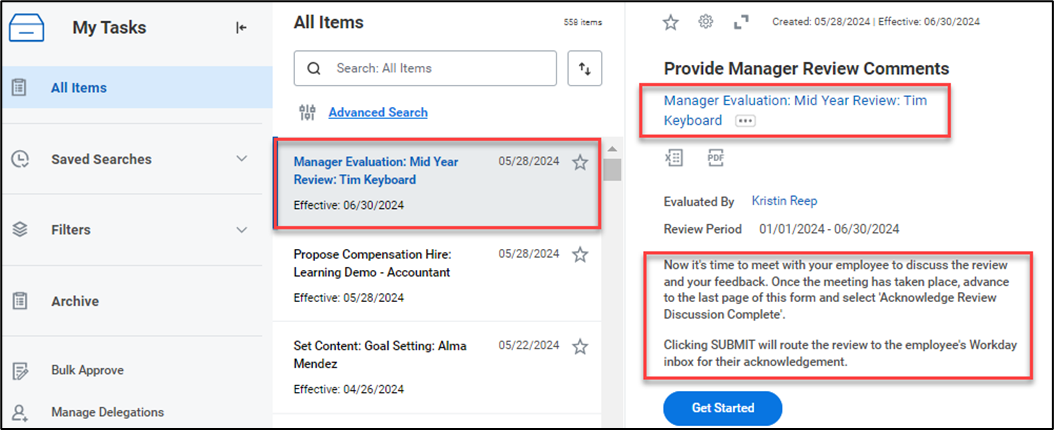Open the Archive section

click(x=75, y=301)
